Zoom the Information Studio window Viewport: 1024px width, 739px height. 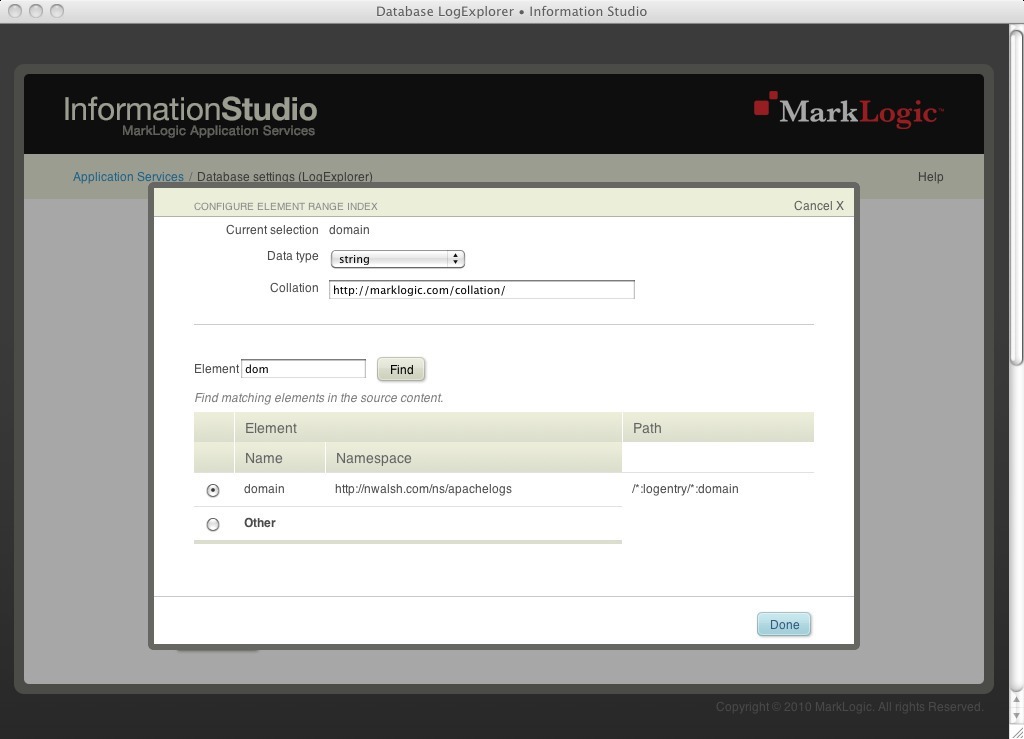57,11
